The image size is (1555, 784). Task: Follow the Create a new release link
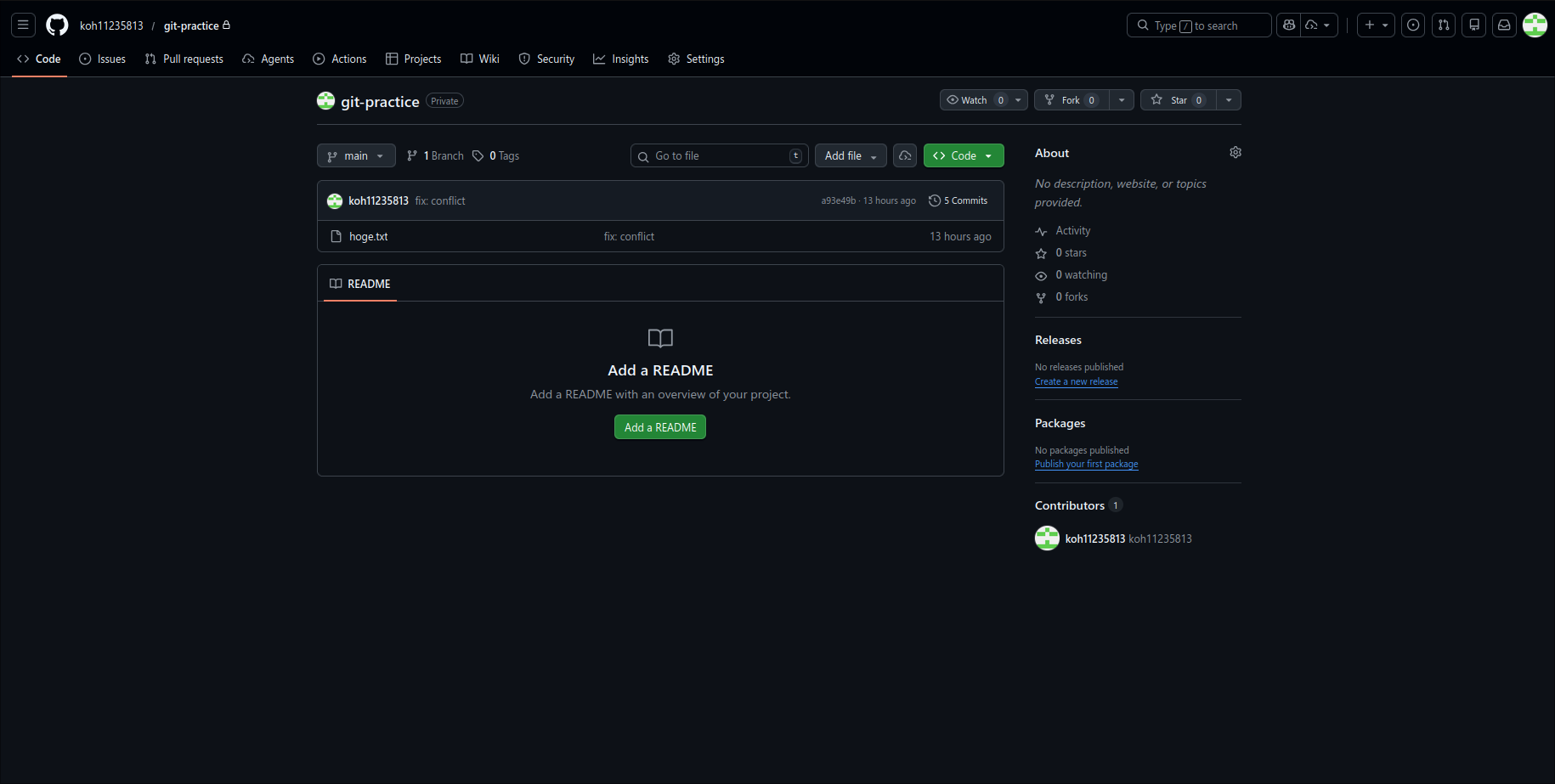[x=1076, y=382]
